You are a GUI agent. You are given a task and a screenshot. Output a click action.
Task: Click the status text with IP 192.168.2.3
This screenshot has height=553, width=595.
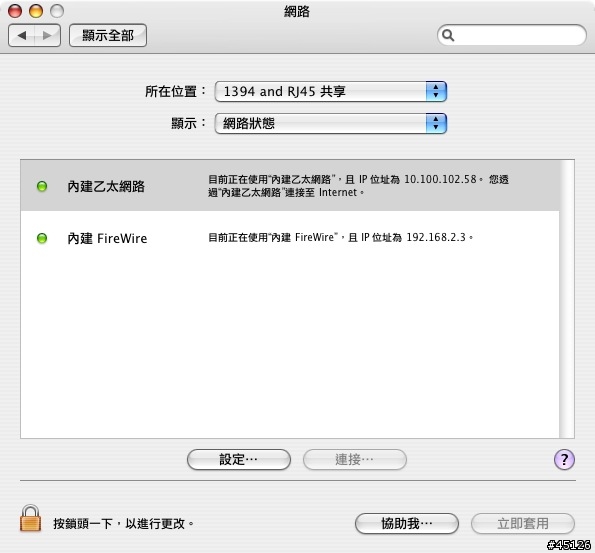pos(340,238)
